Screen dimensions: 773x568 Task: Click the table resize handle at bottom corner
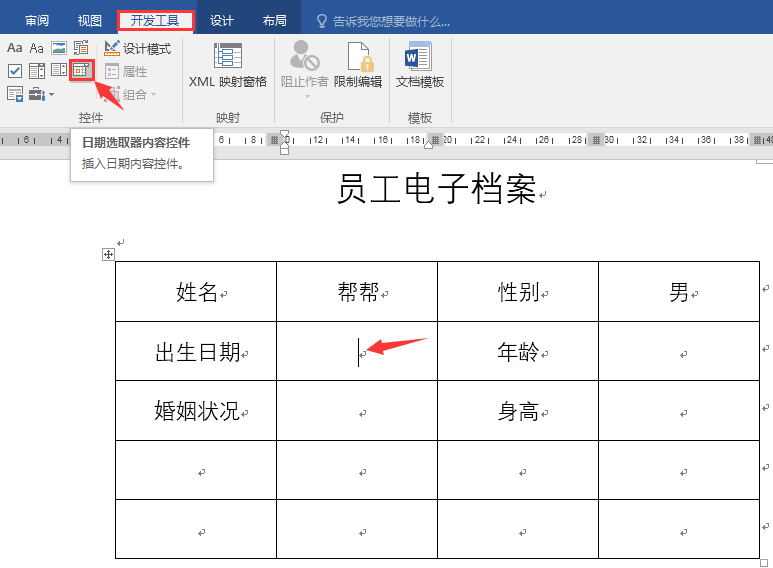764,563
